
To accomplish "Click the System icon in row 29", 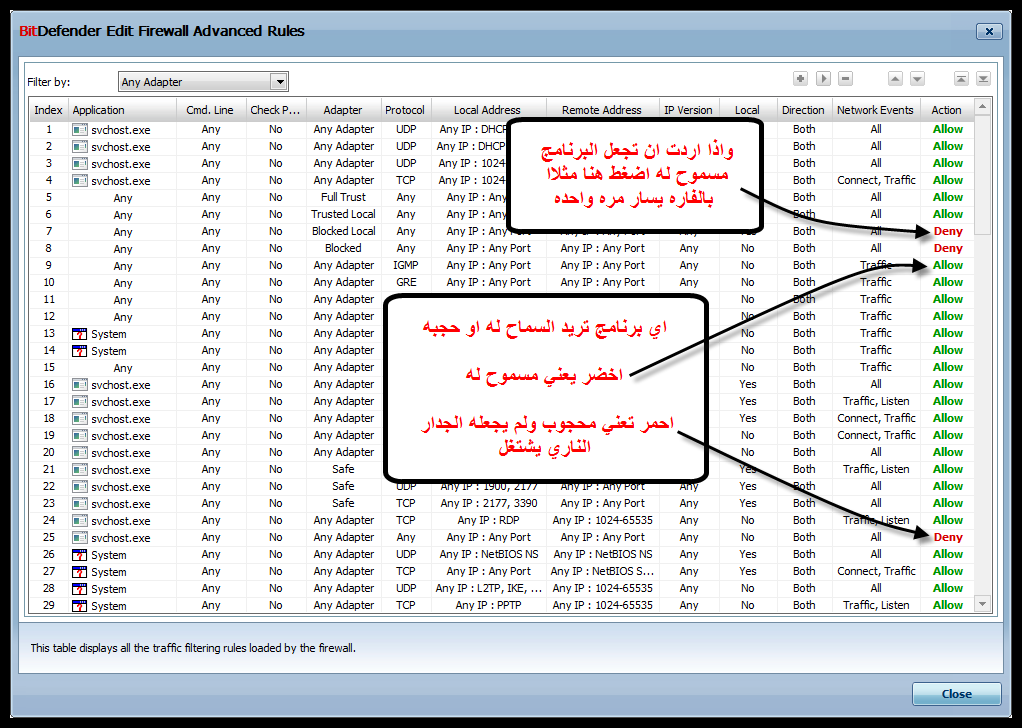I will [x=80, y=605].
